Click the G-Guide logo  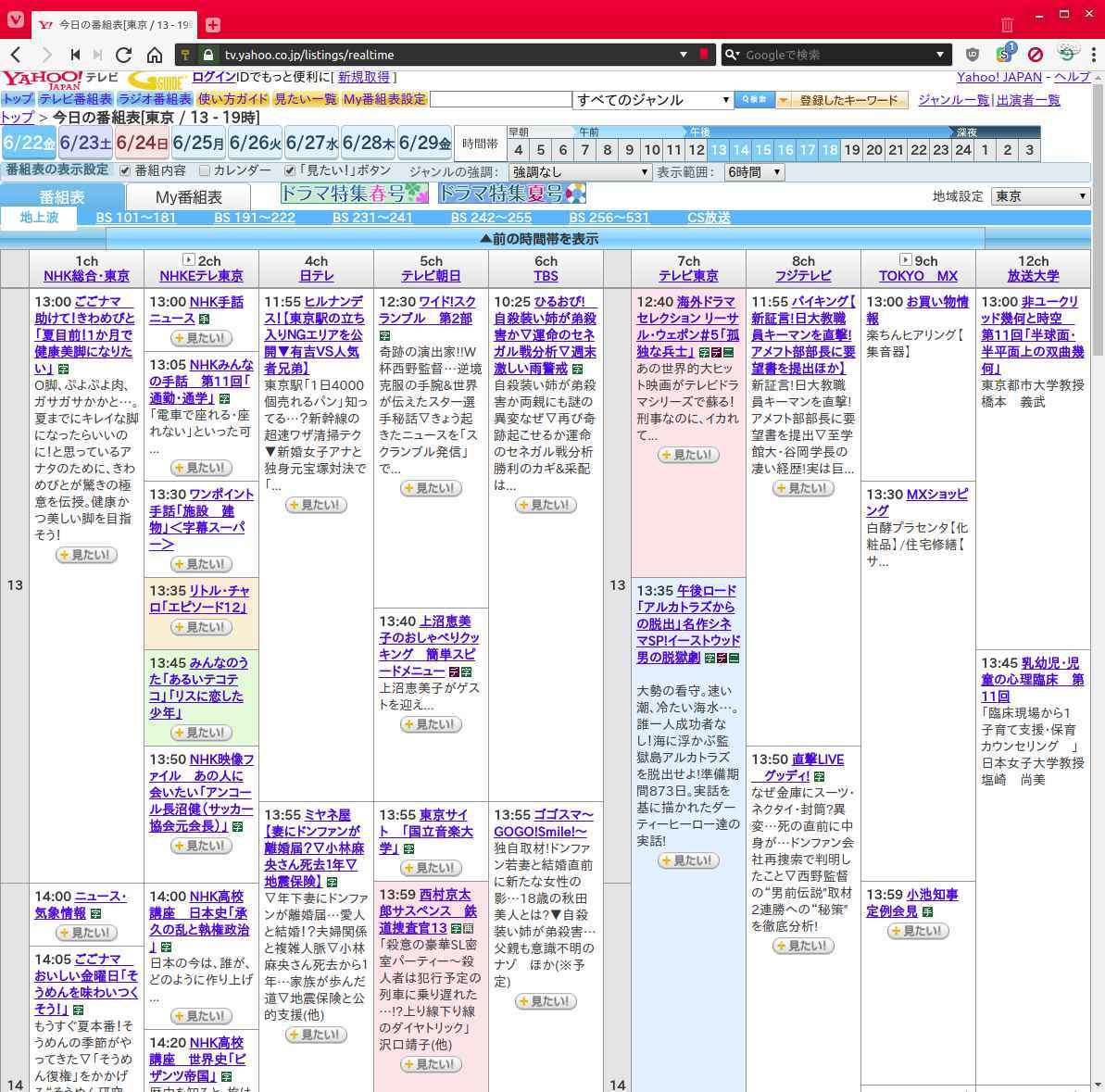158,81
